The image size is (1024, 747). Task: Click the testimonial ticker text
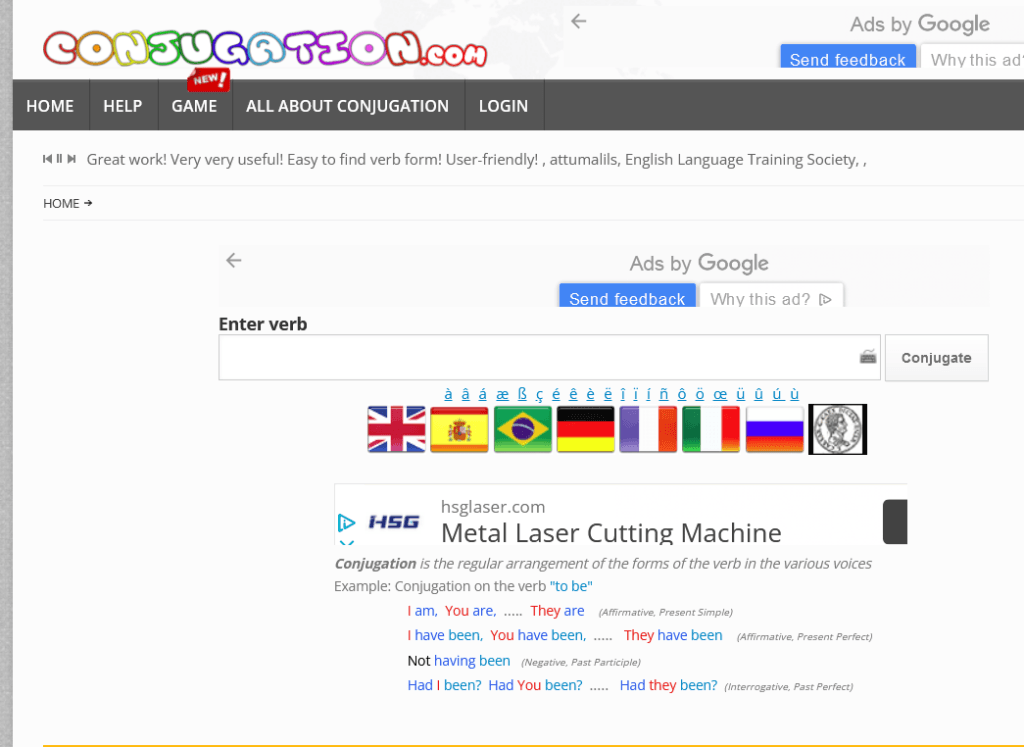click(477, 159)
